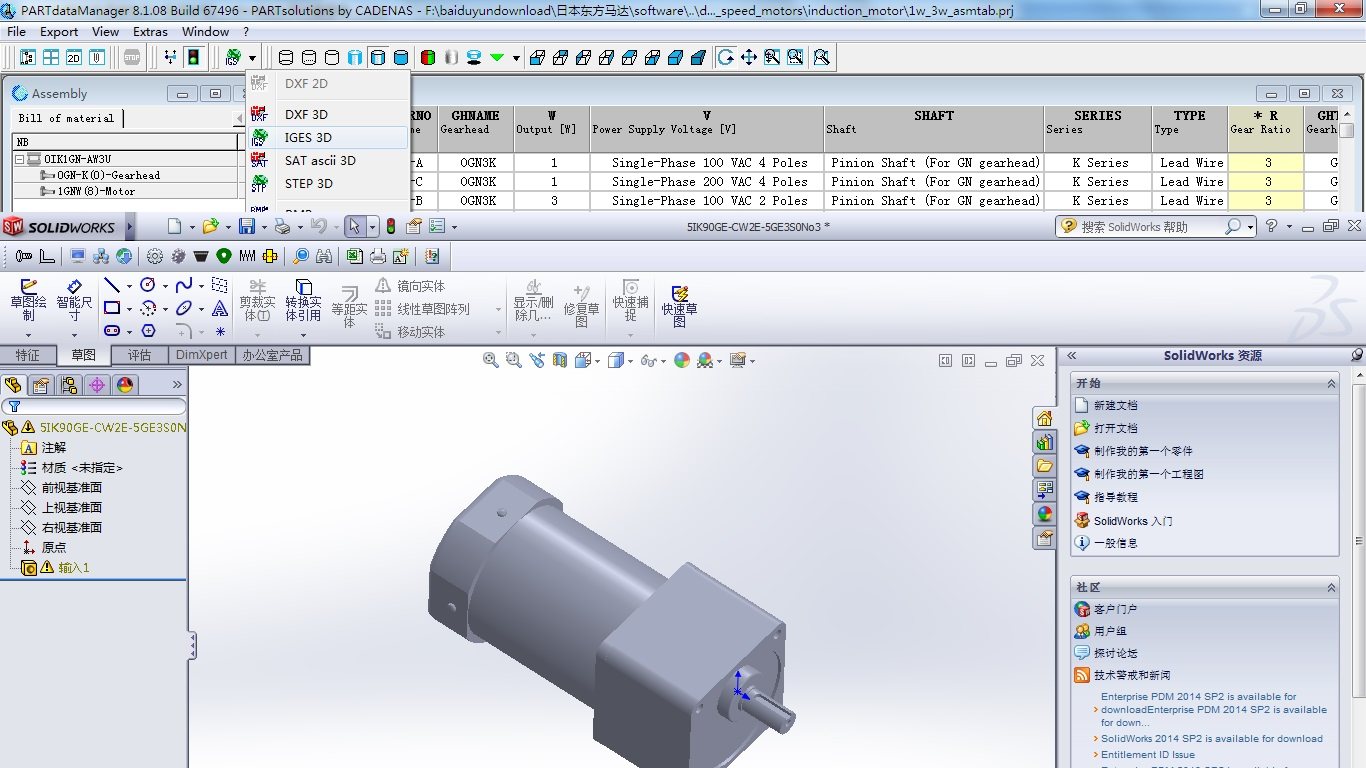Collapse the 社区 section in Resources panel
Screen dimensions: 1366x768
pyautogui.click(x=1331, y=588)
